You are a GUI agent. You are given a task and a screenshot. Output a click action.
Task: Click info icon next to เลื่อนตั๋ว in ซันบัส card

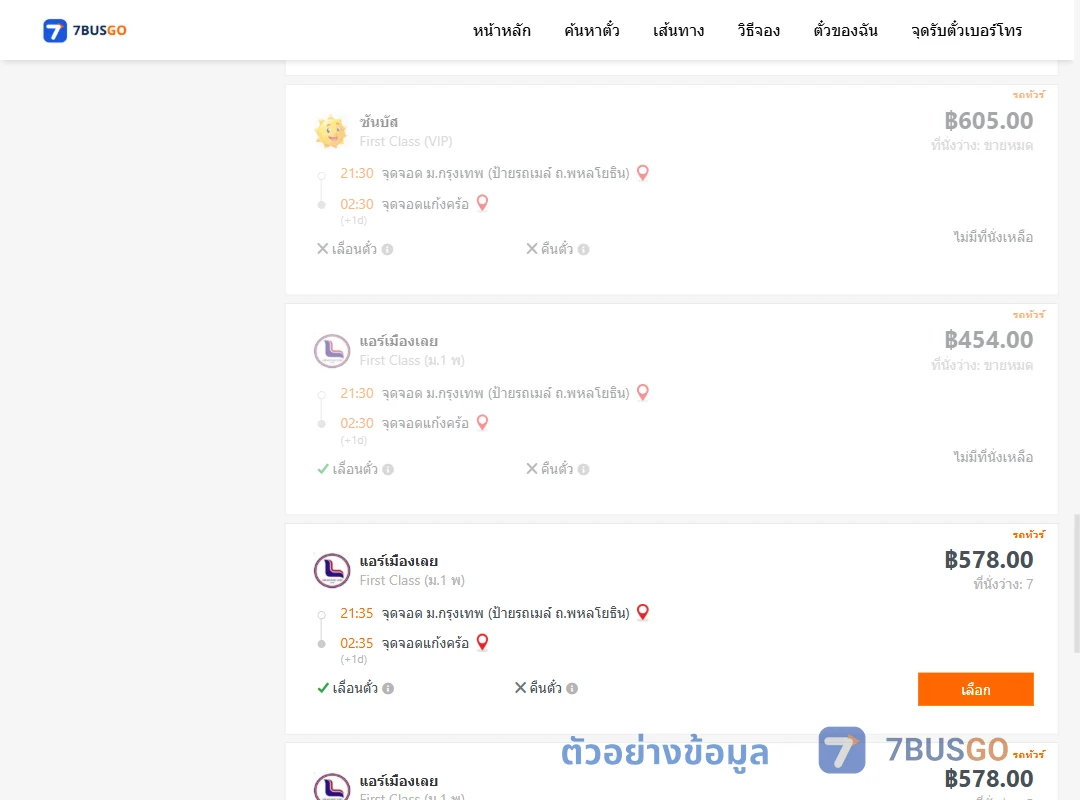(x=388, y=249)
